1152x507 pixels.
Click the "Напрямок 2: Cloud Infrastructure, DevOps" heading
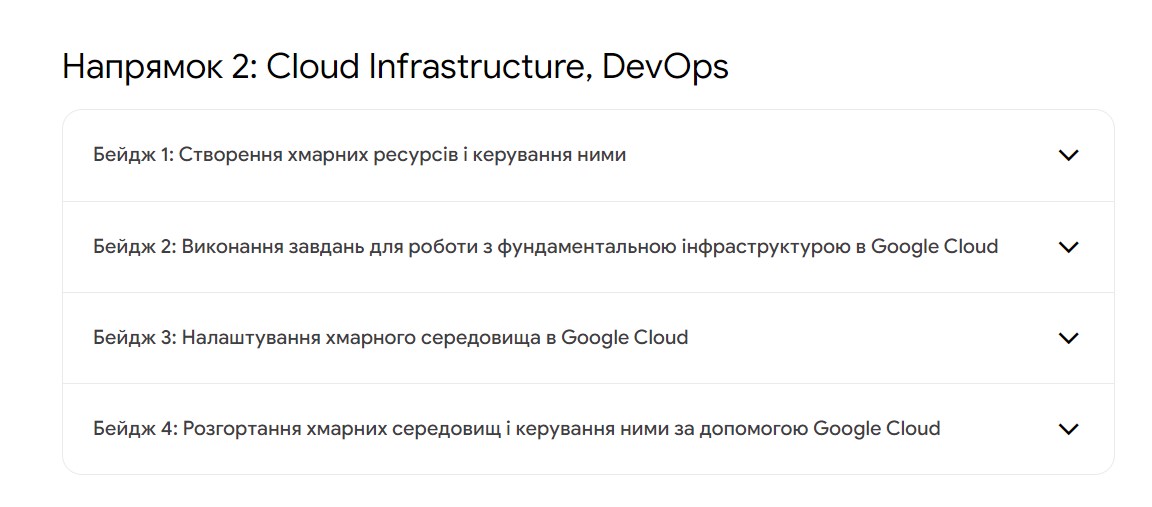(395, 68)
